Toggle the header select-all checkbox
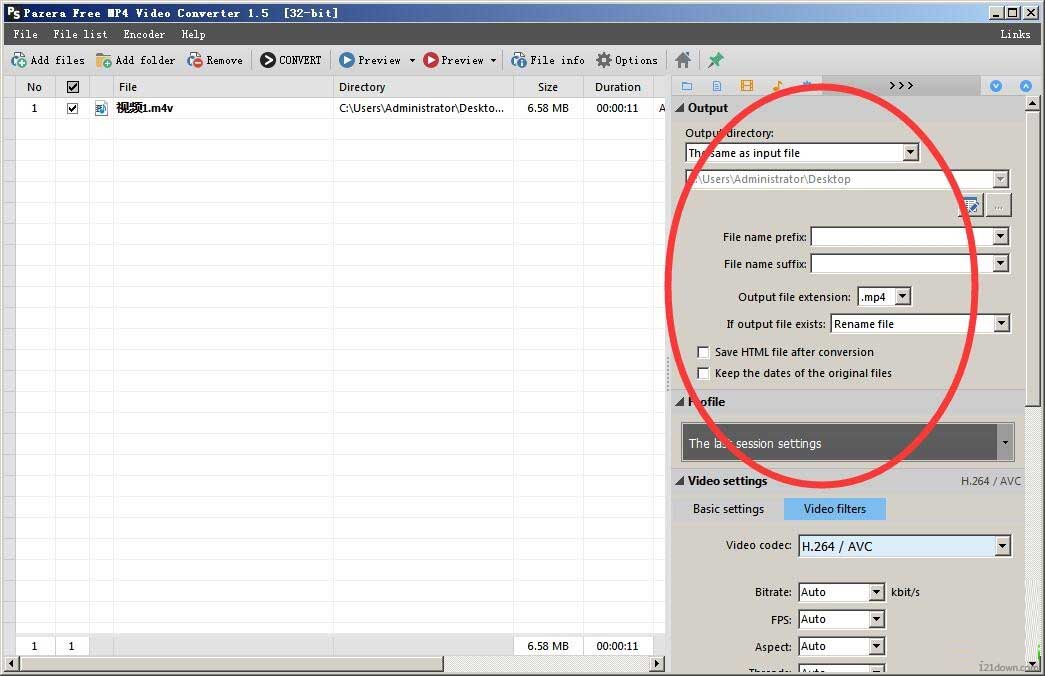The image size is (1045, 676). click(x=73, y=87)
